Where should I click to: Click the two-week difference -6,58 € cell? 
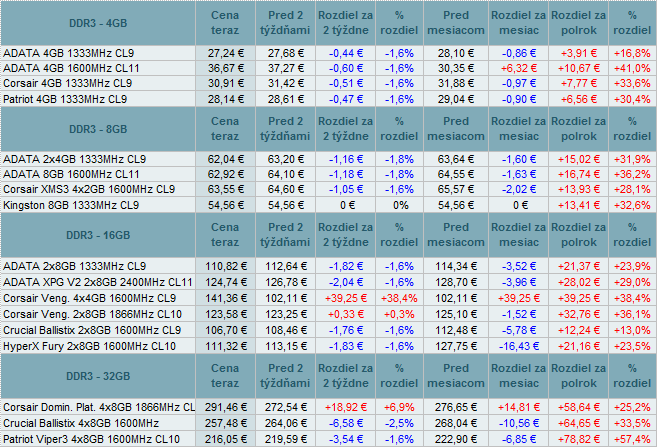[346, 423]
